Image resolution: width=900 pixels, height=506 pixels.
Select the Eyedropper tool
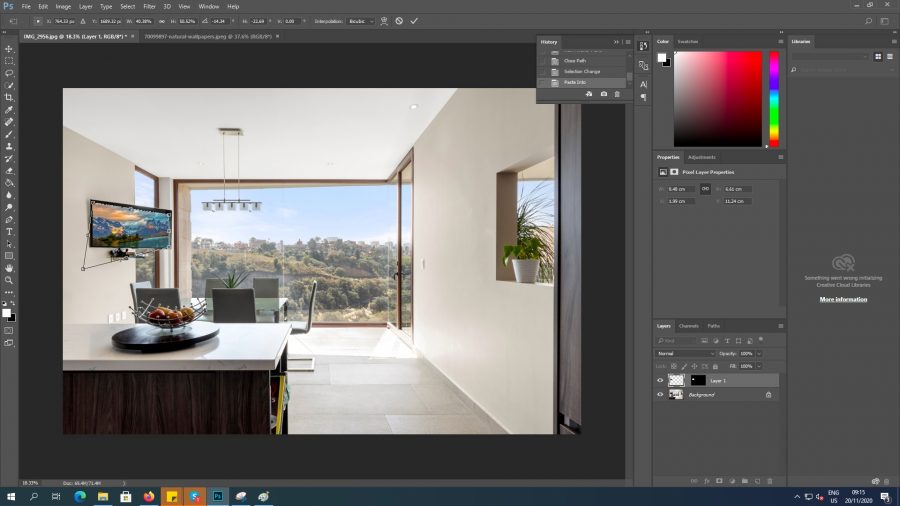[x=9, y=110]
